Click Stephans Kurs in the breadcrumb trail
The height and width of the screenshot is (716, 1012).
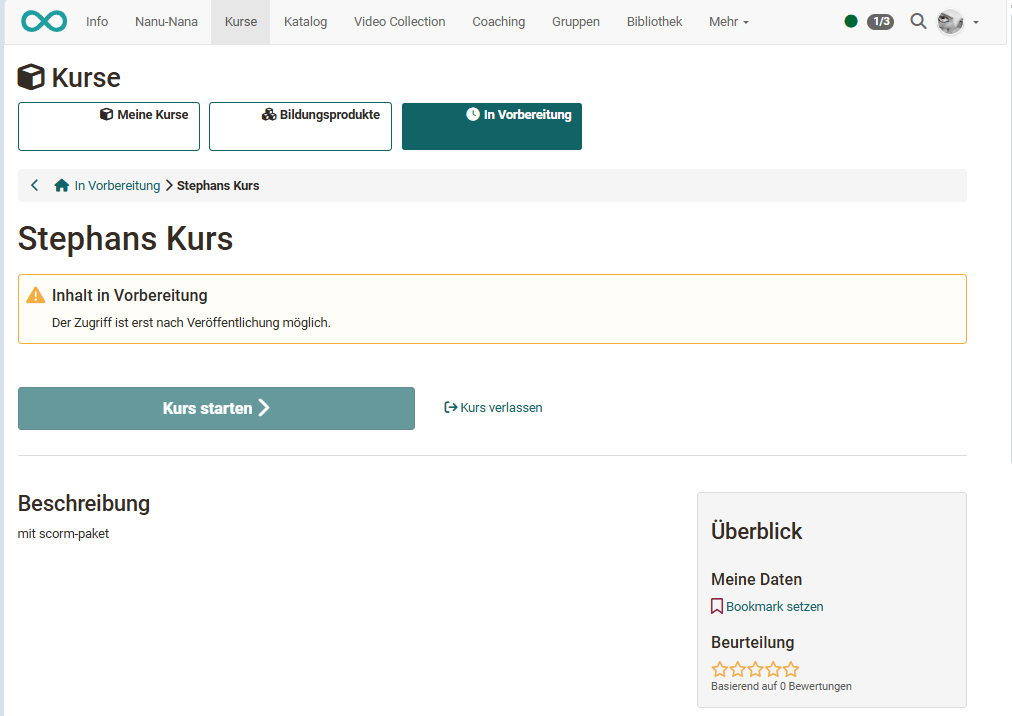point(218,185)
